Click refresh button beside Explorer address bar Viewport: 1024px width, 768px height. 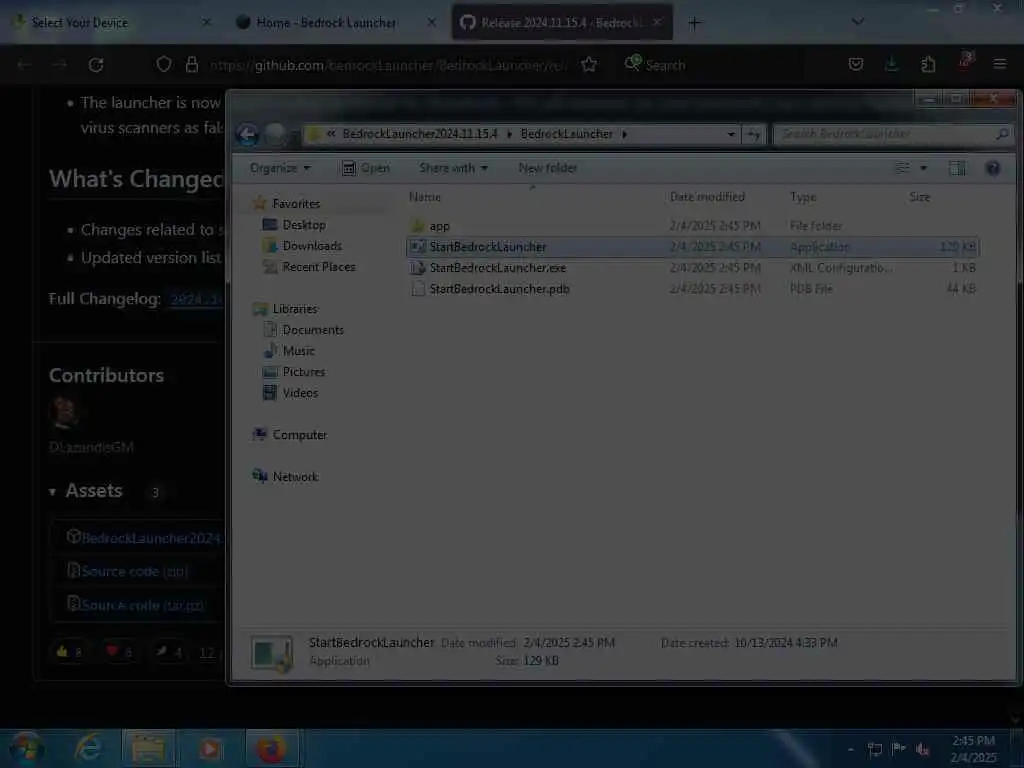point(754,135)
